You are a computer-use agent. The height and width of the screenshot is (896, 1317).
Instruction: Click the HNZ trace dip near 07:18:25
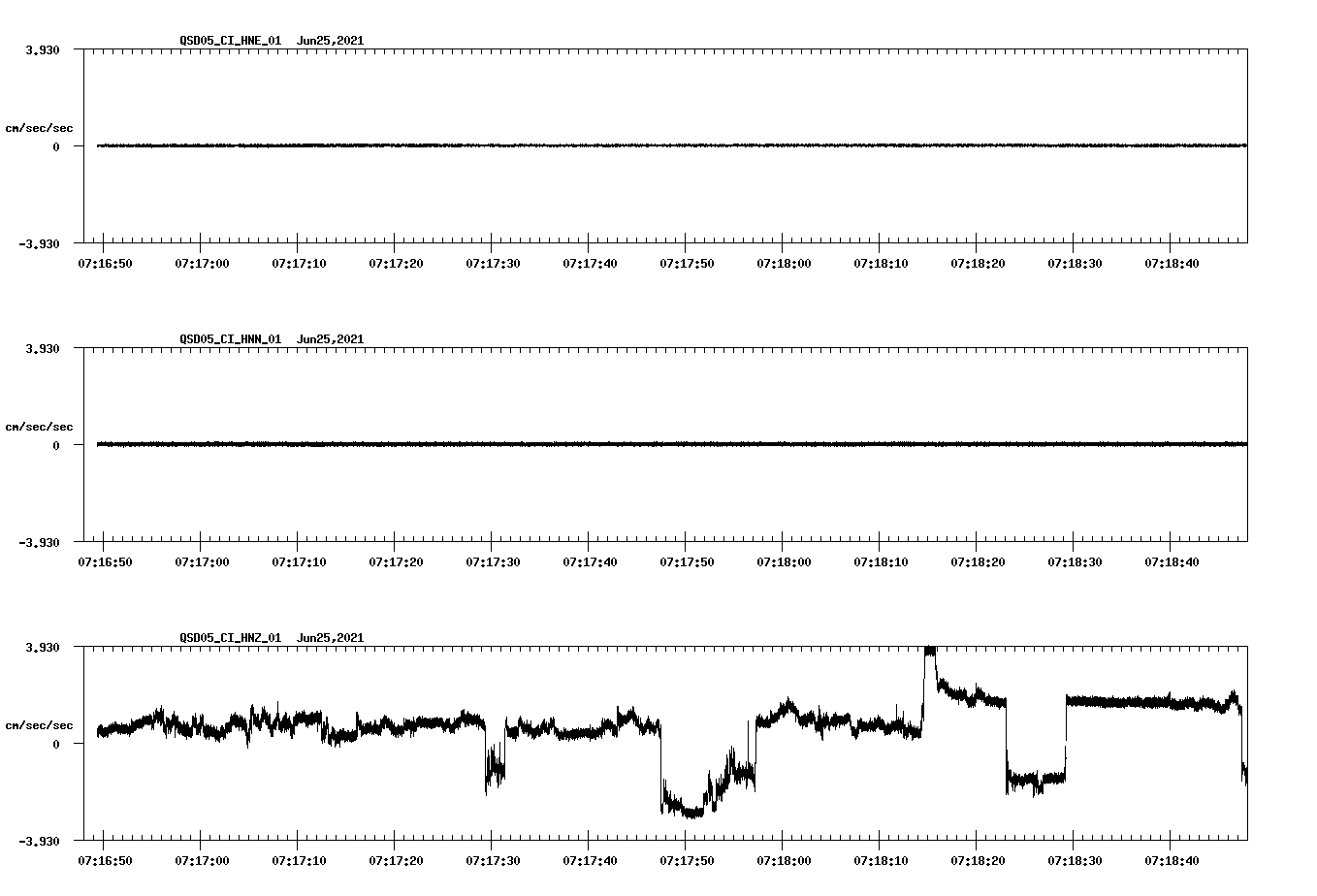click(1036, 779)
